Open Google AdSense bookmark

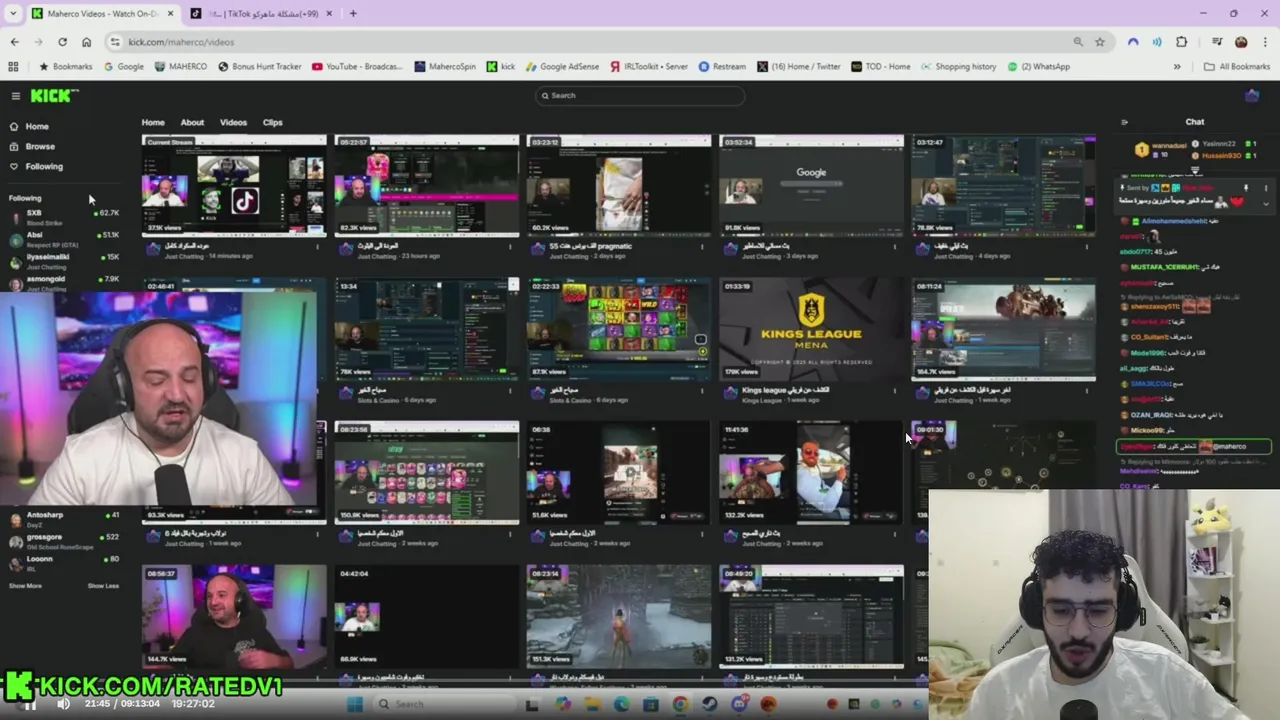[562, 67]
